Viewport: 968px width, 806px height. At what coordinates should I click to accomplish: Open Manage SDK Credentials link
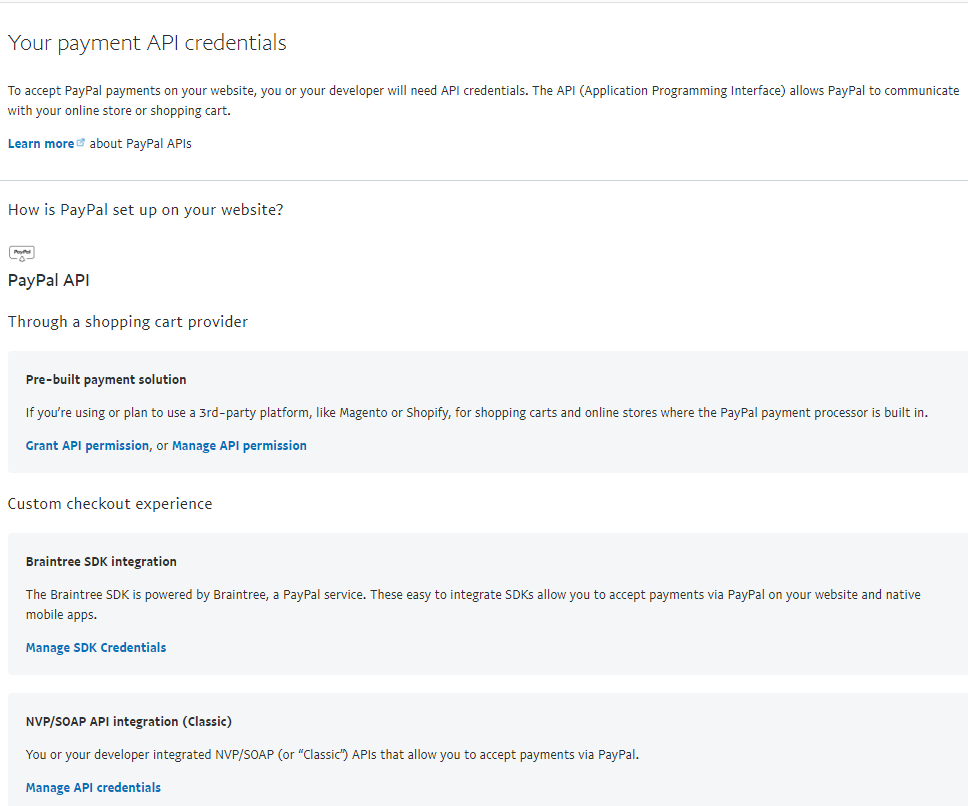pyautogui.click(x=96, y=648)
